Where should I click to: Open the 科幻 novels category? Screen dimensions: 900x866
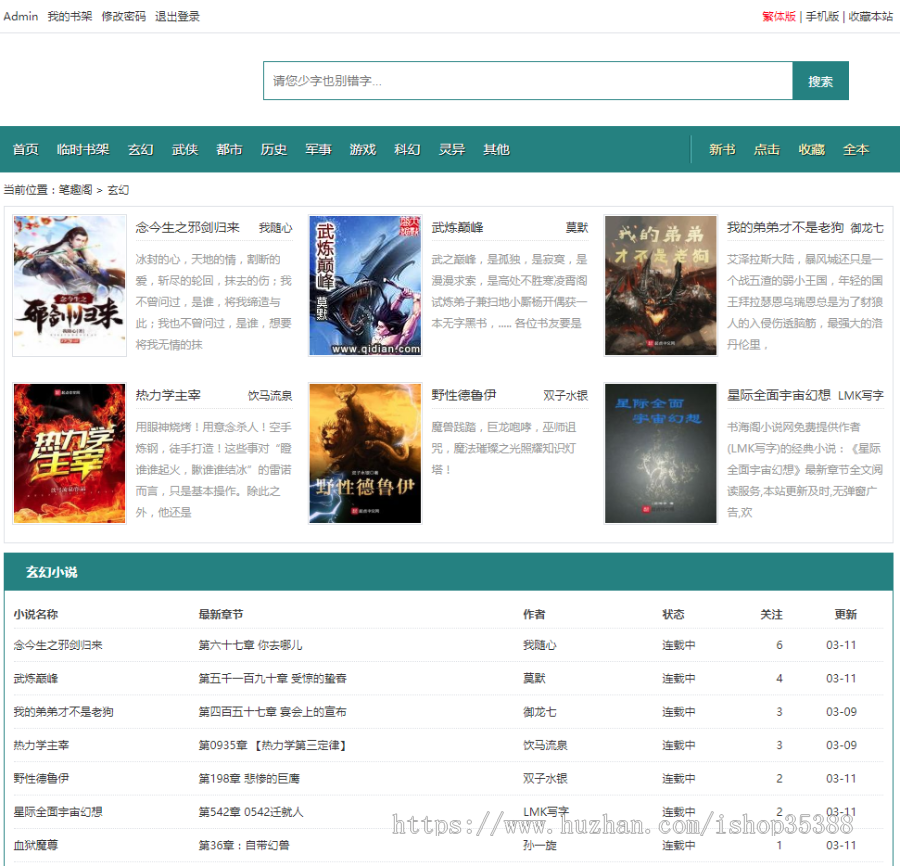point(406,149)
